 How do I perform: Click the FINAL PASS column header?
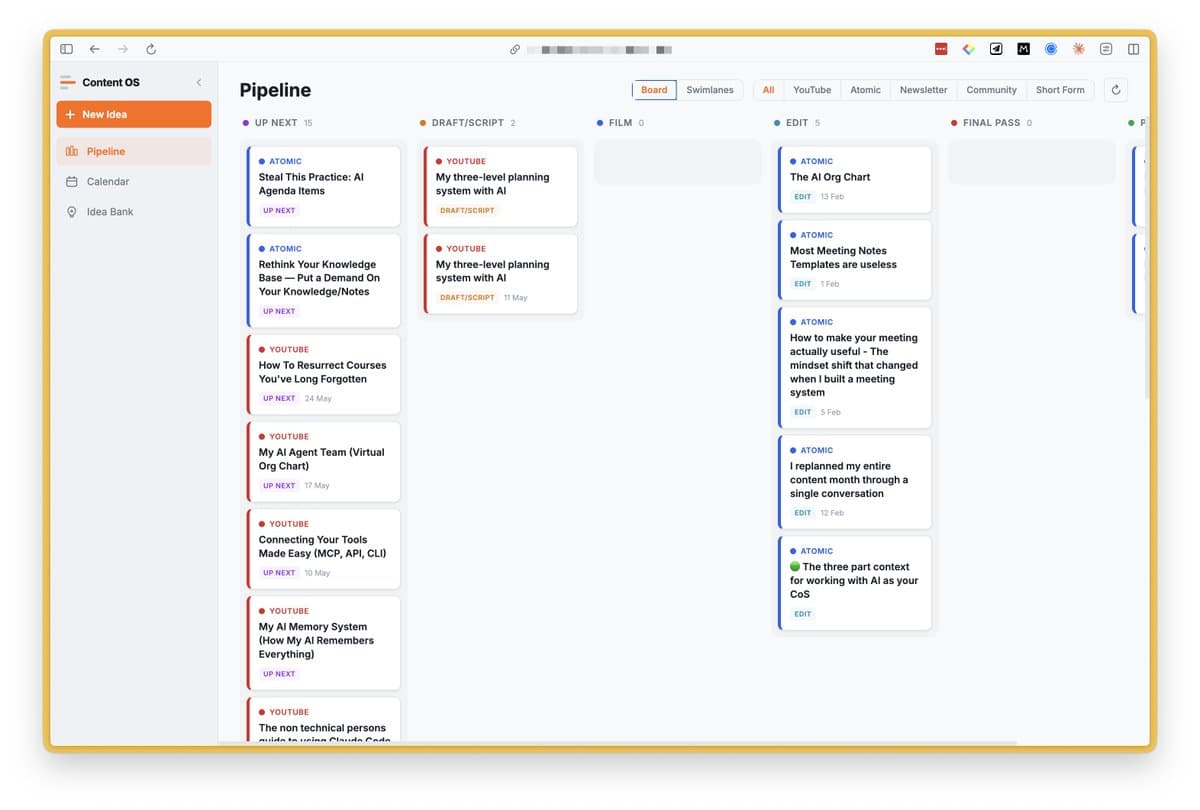tap(991, 123)
